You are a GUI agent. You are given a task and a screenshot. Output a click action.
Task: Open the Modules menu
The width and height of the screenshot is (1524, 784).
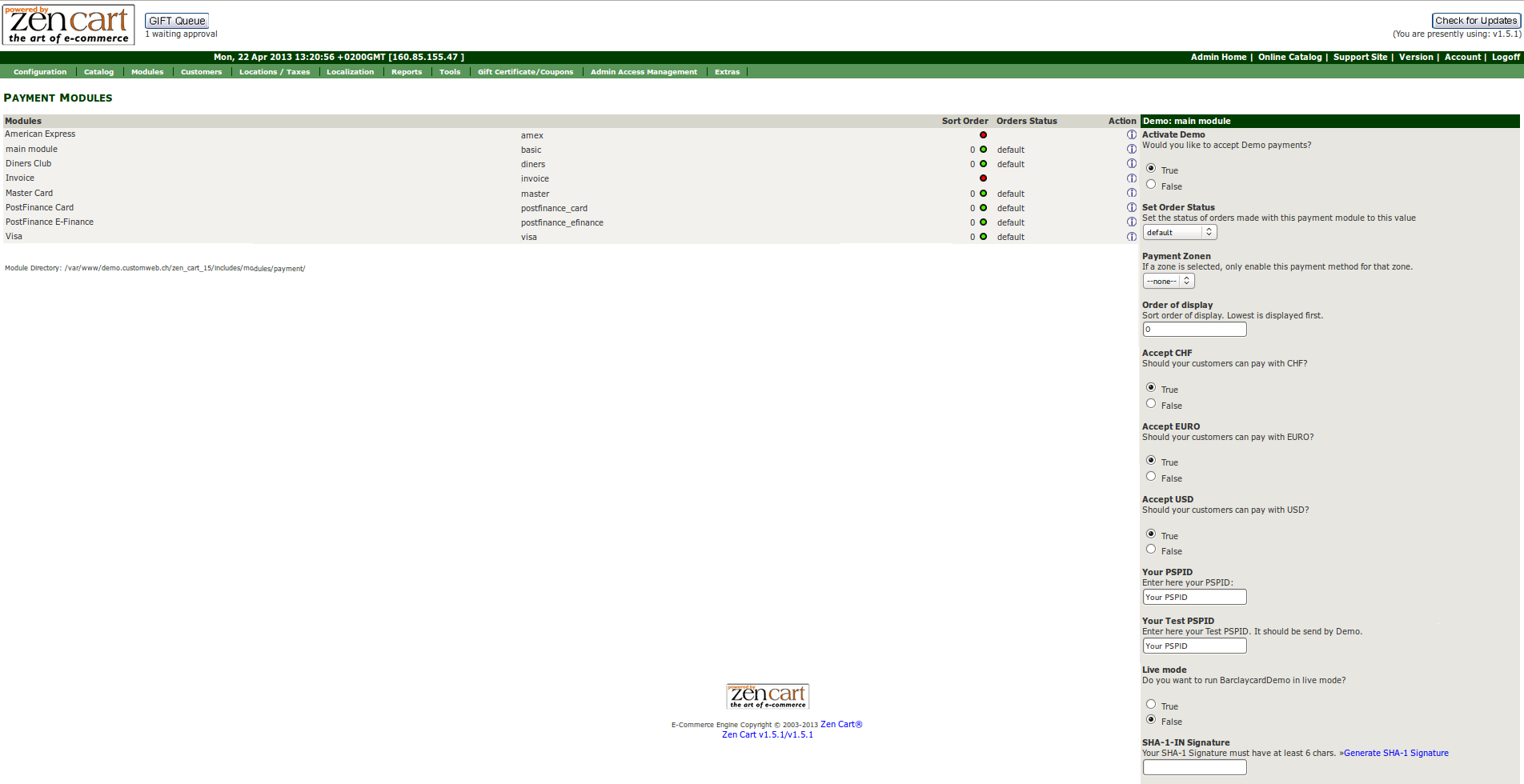147,72
